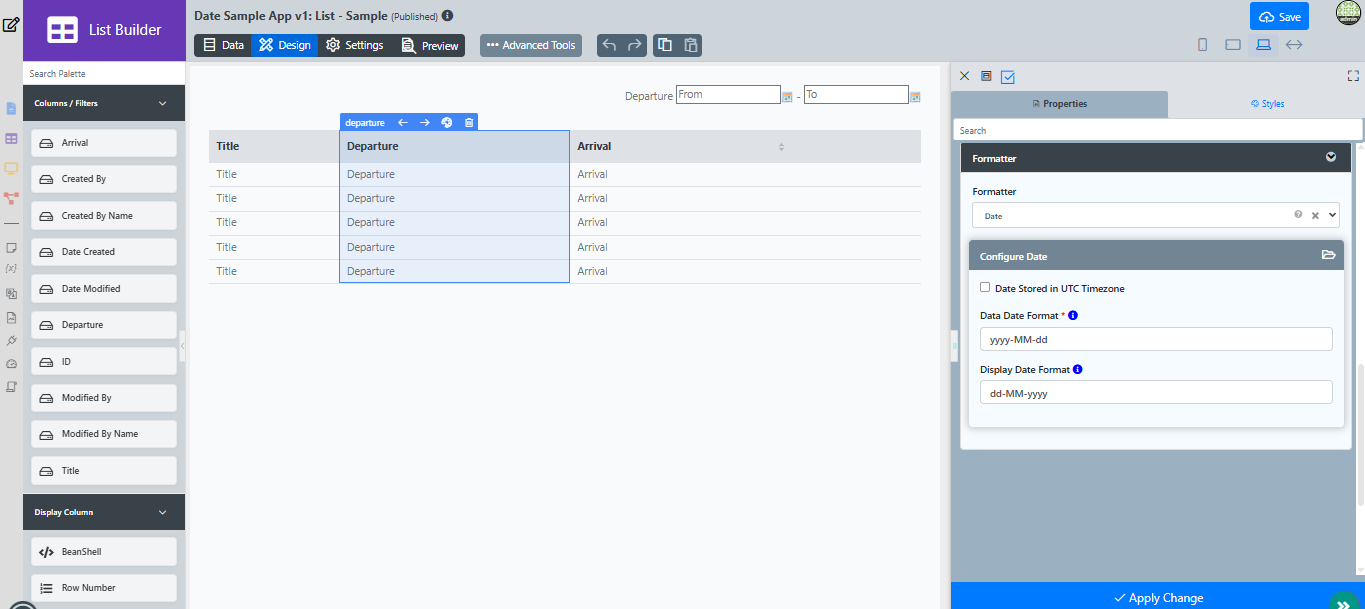Open the From date calendar picker
1365x609 pixels.
point(787,97)
